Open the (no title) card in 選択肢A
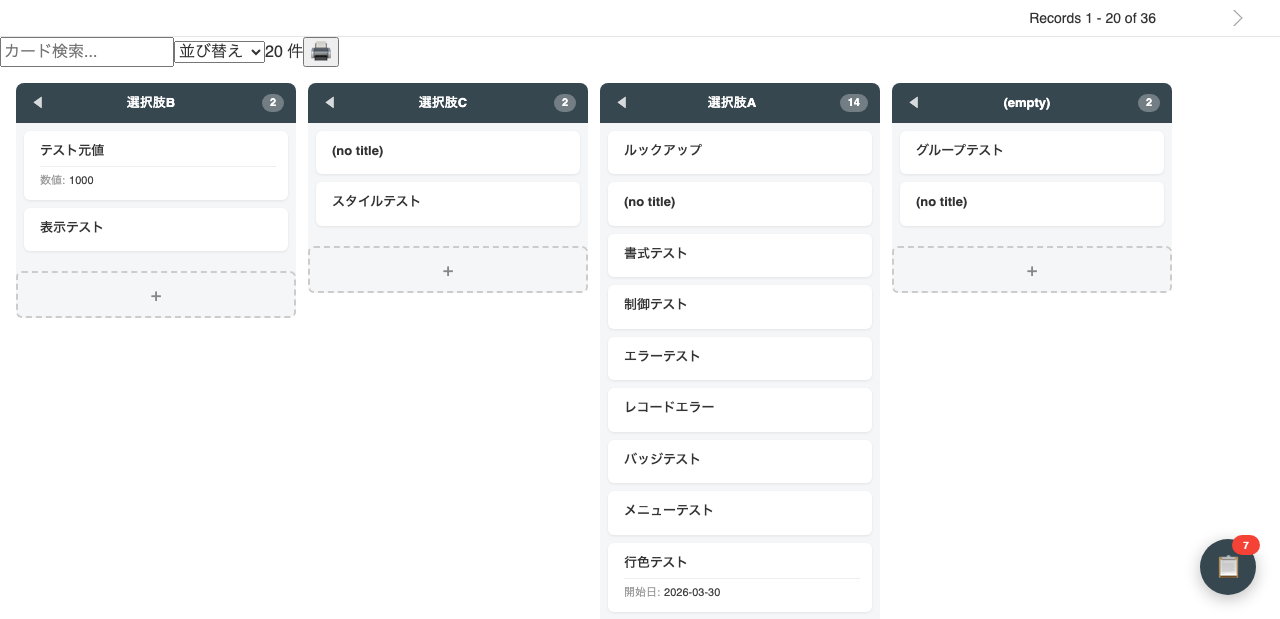 (740, 203)
